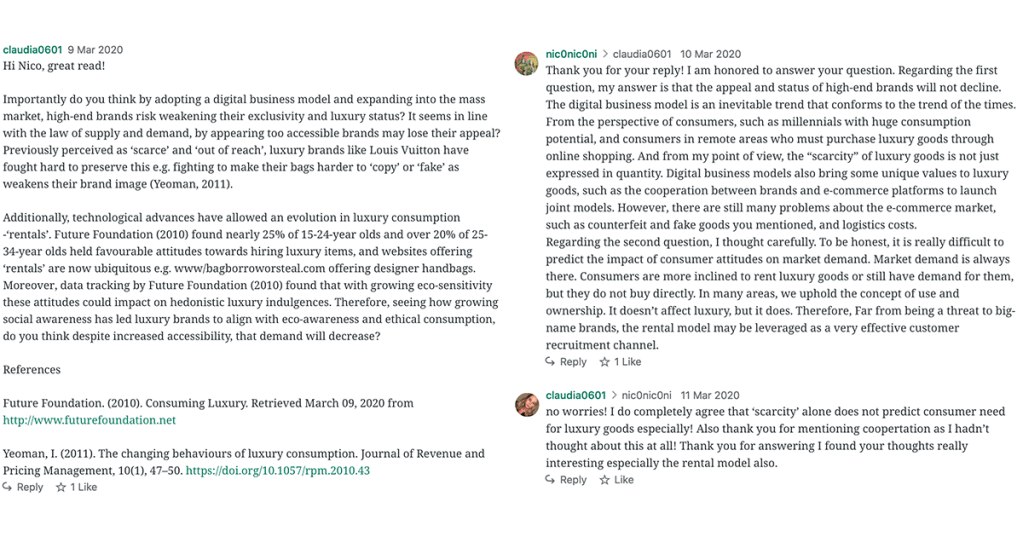Open claudia0601 username on the 9 Mar comment
1023x537 pixels.
pos(32,49)
